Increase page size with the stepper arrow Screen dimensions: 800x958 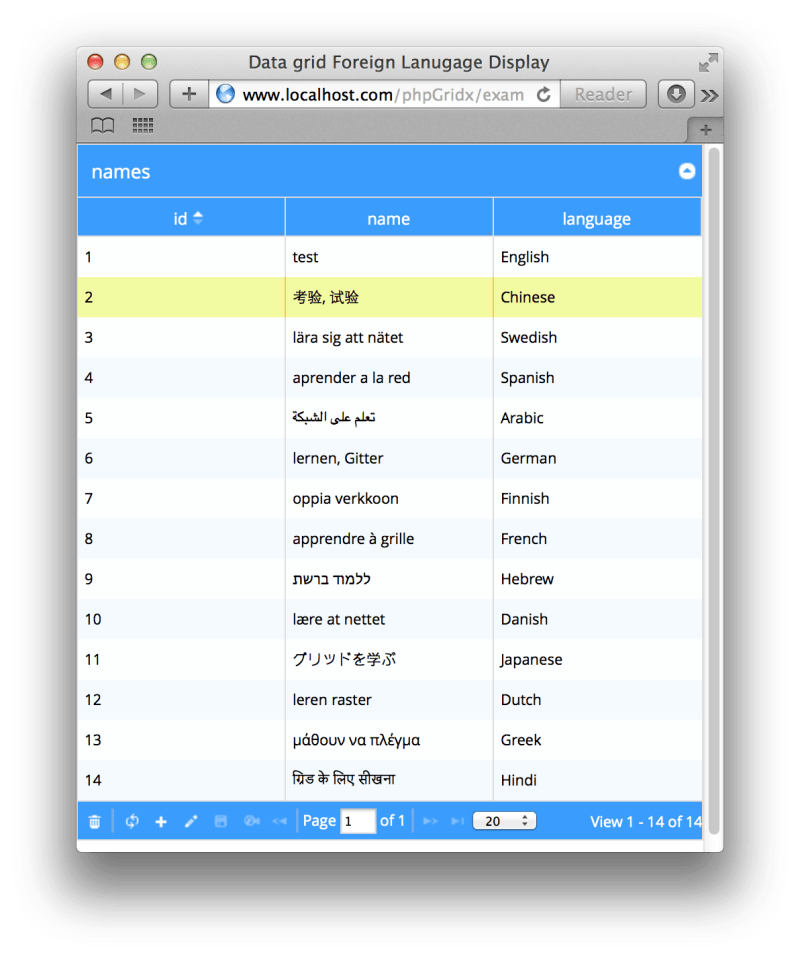[524, 815]
